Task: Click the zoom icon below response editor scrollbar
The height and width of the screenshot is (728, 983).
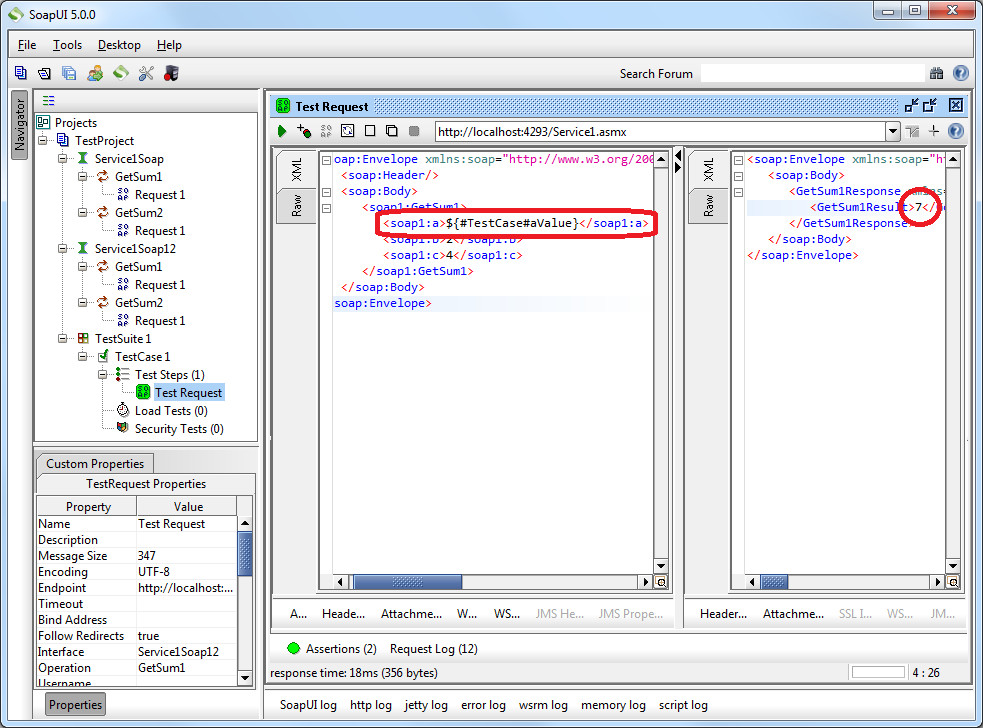Action: [953, 582]
